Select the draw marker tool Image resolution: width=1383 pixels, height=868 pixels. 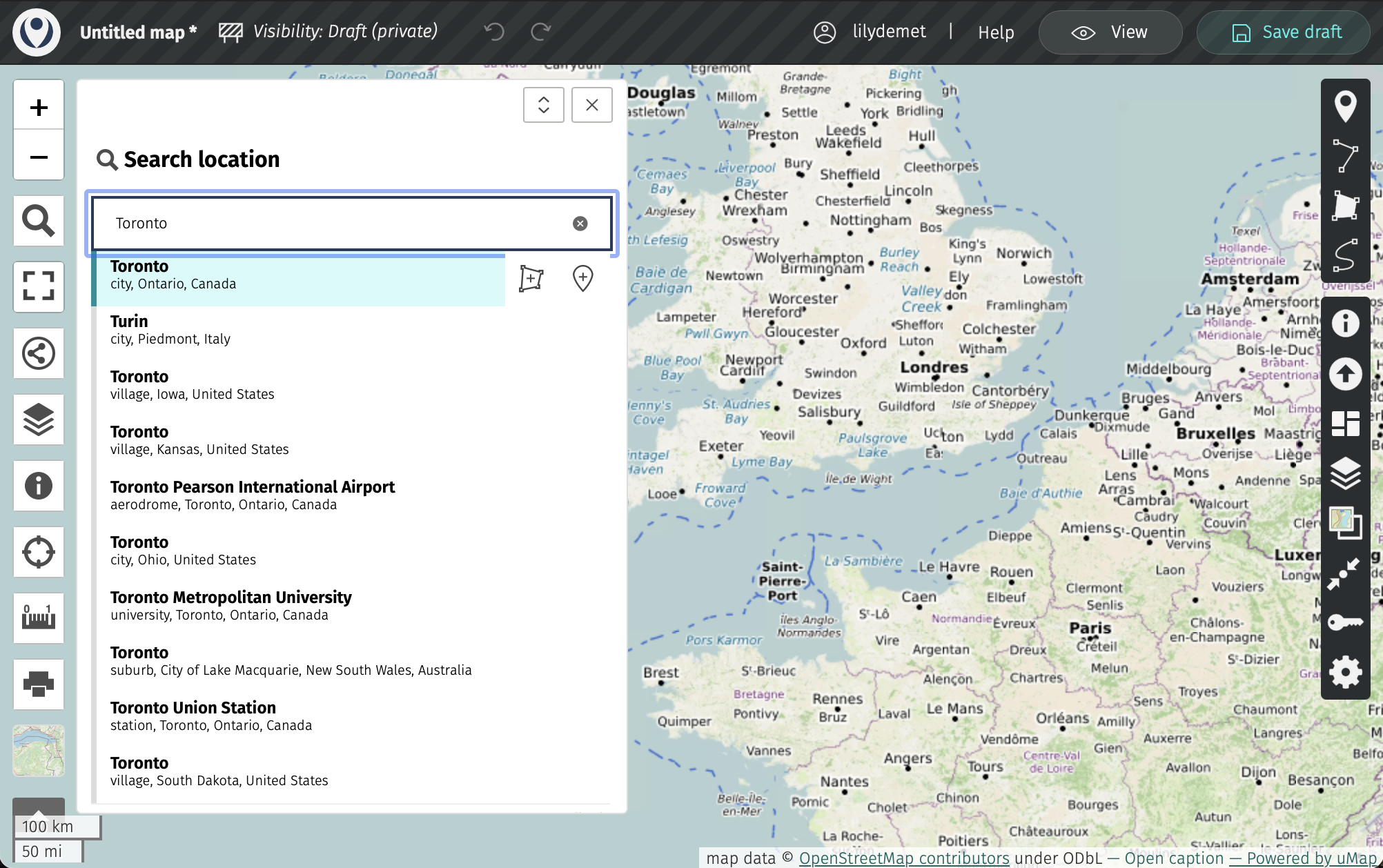(x=1345, y=106)
